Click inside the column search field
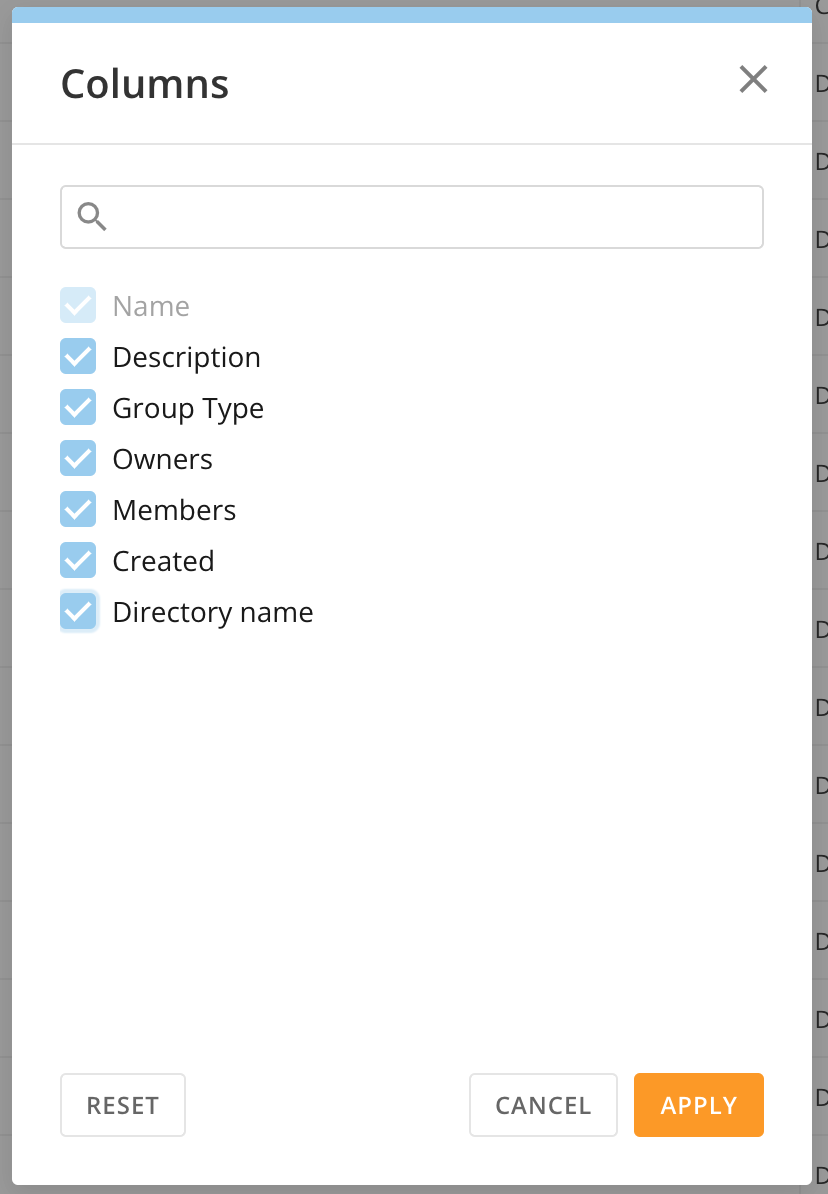Screen dimensions: 828x1194 coord(400,216)
